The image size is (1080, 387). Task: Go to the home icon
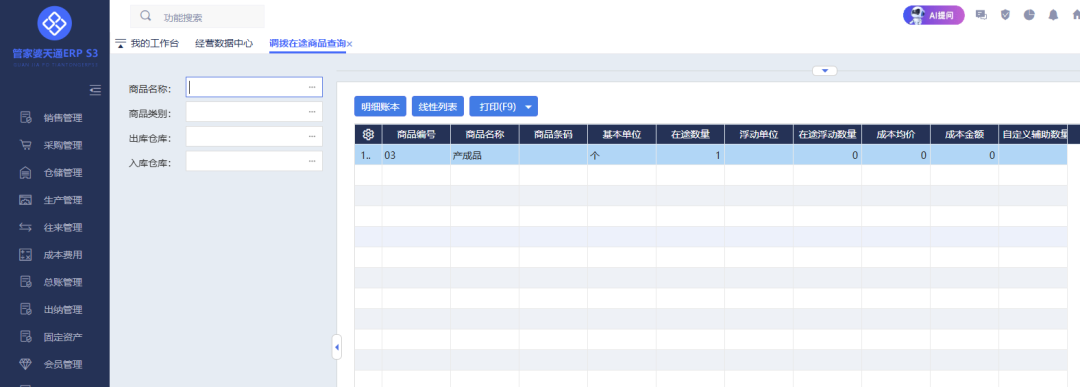pos(1076,15)
